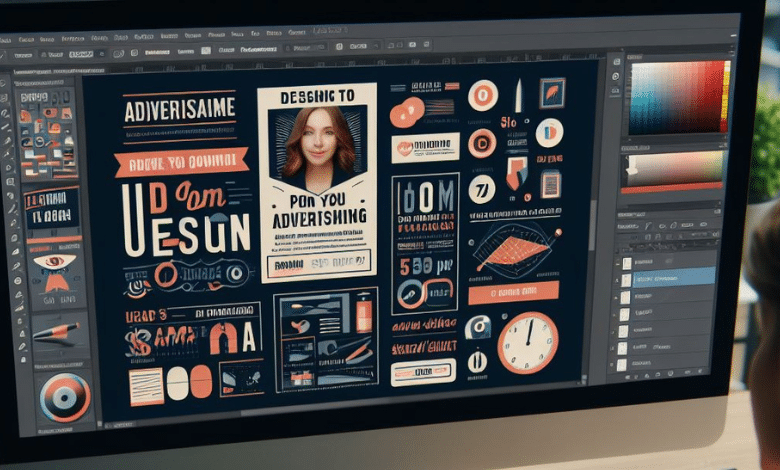Click the "ADVERISAIME" heading on the canvas

[x=180, y=110]
